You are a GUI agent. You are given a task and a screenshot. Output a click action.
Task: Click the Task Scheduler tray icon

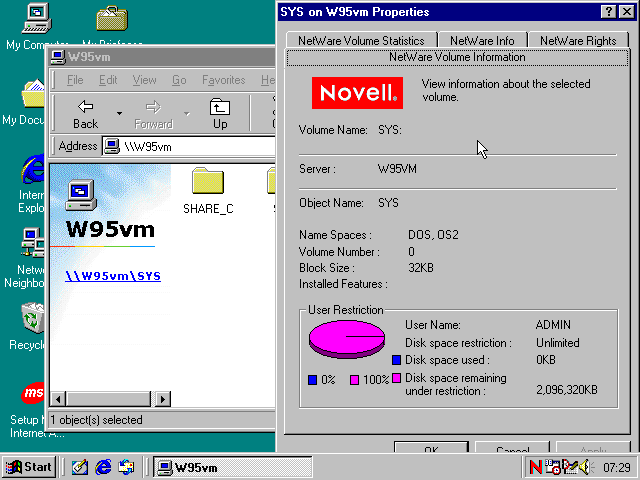tap(553, 467)
